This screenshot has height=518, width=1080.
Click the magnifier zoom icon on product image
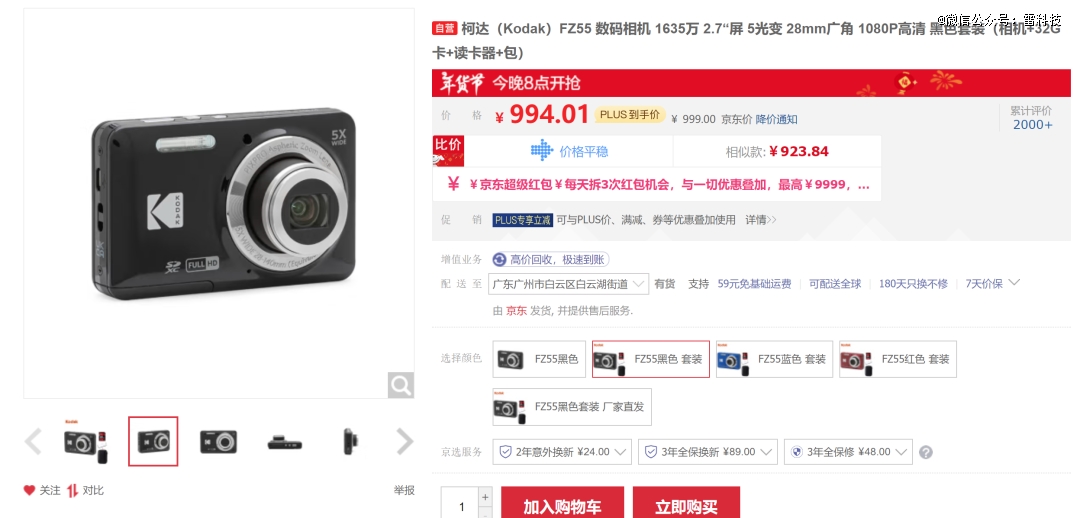(400, 385)
